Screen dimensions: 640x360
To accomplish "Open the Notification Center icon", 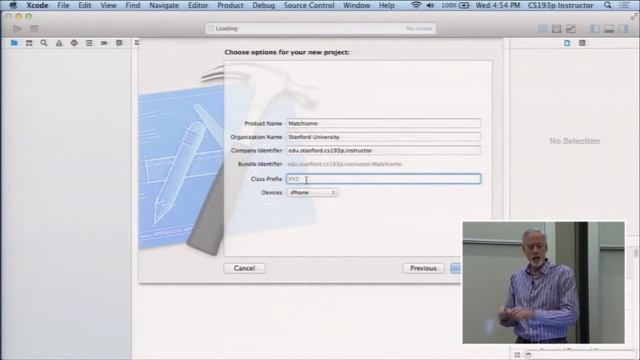I will tap(624, 5).
